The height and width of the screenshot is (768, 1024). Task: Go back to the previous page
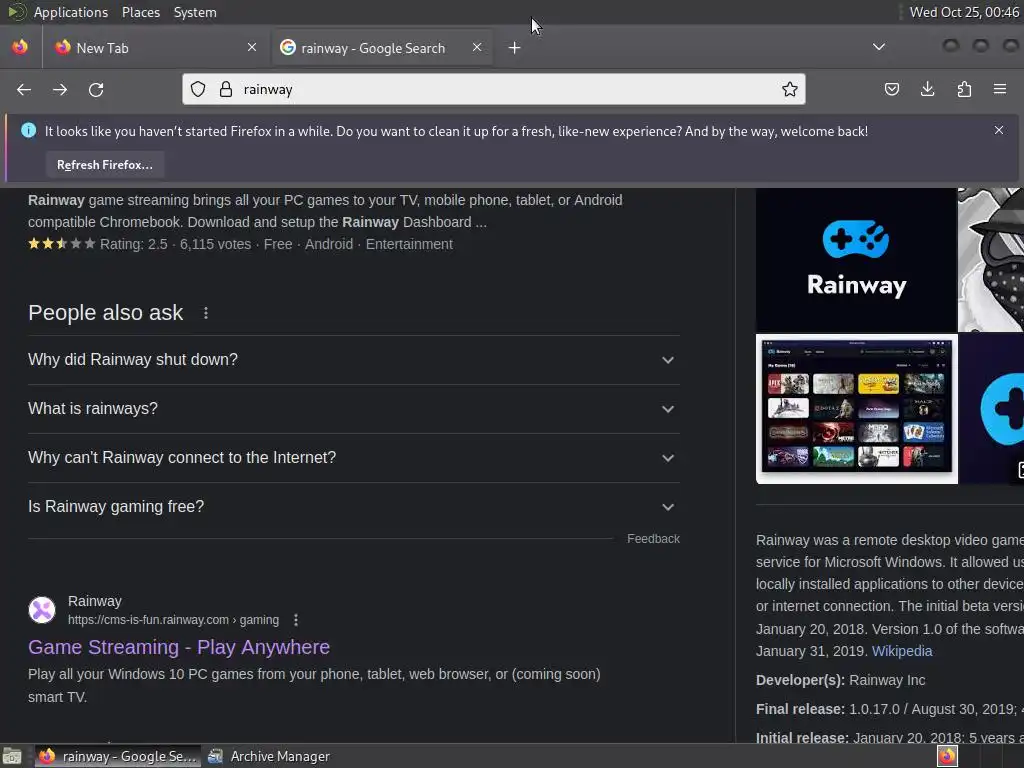coord(24,89)
